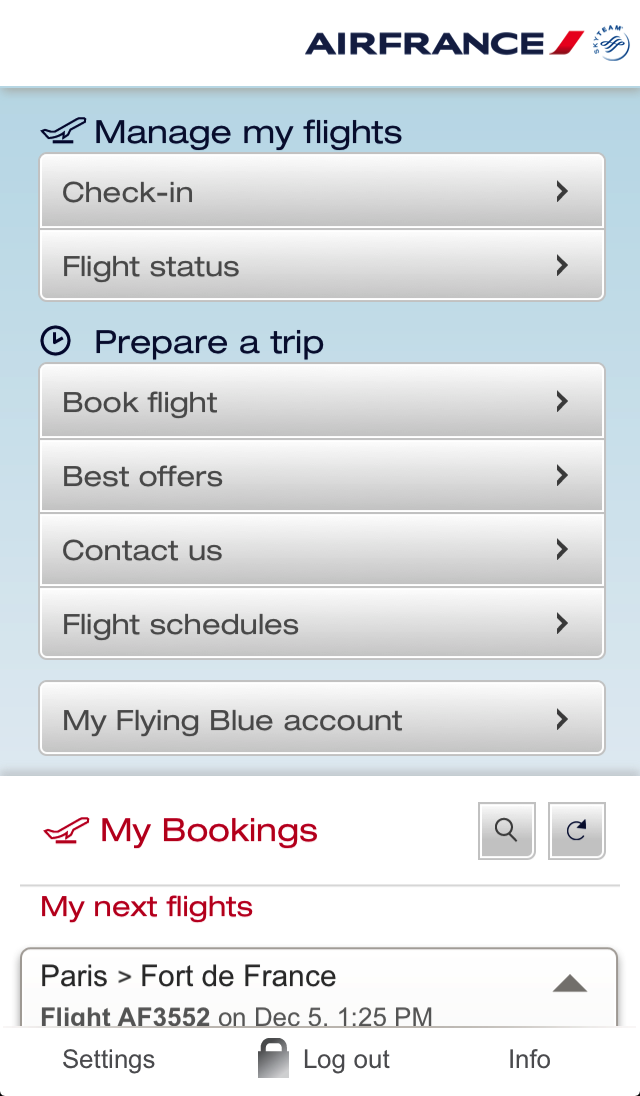Tap the Contact us button

(x=321, y=550)
